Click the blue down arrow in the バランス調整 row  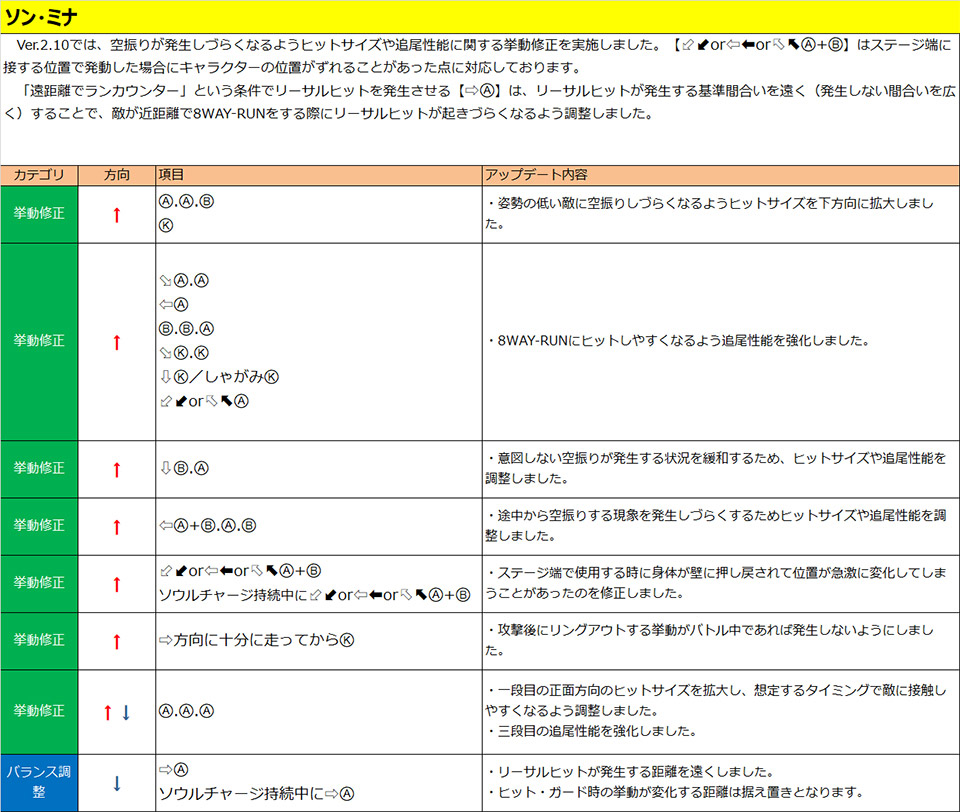pyautogui.click(x=116, y=783)
